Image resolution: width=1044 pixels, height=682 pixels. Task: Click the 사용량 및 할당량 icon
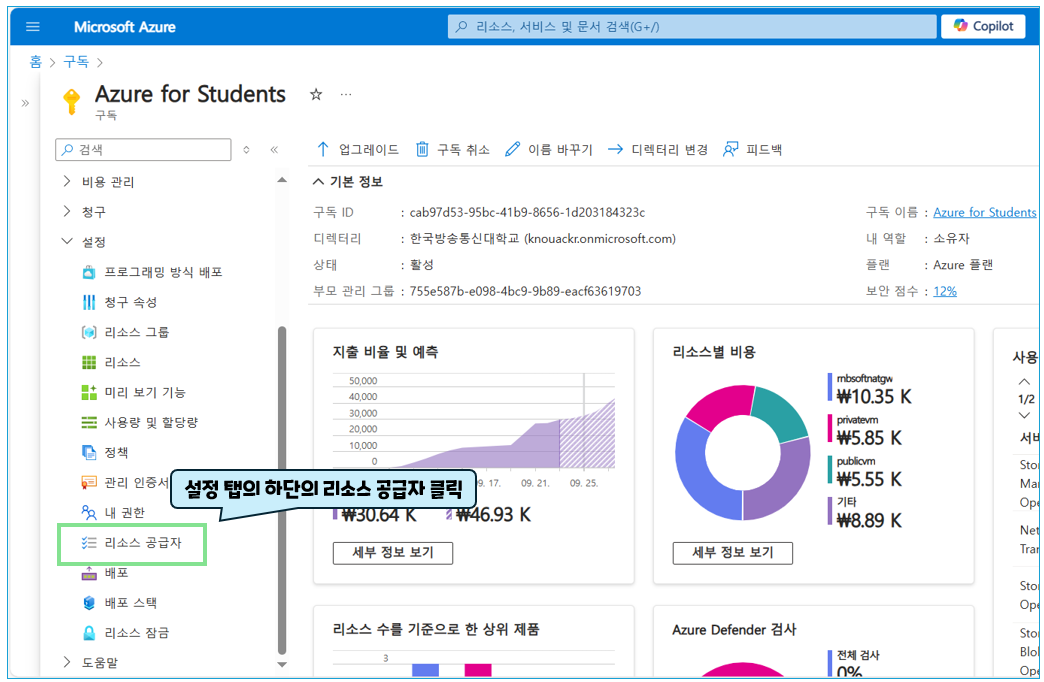pos(89,422)
